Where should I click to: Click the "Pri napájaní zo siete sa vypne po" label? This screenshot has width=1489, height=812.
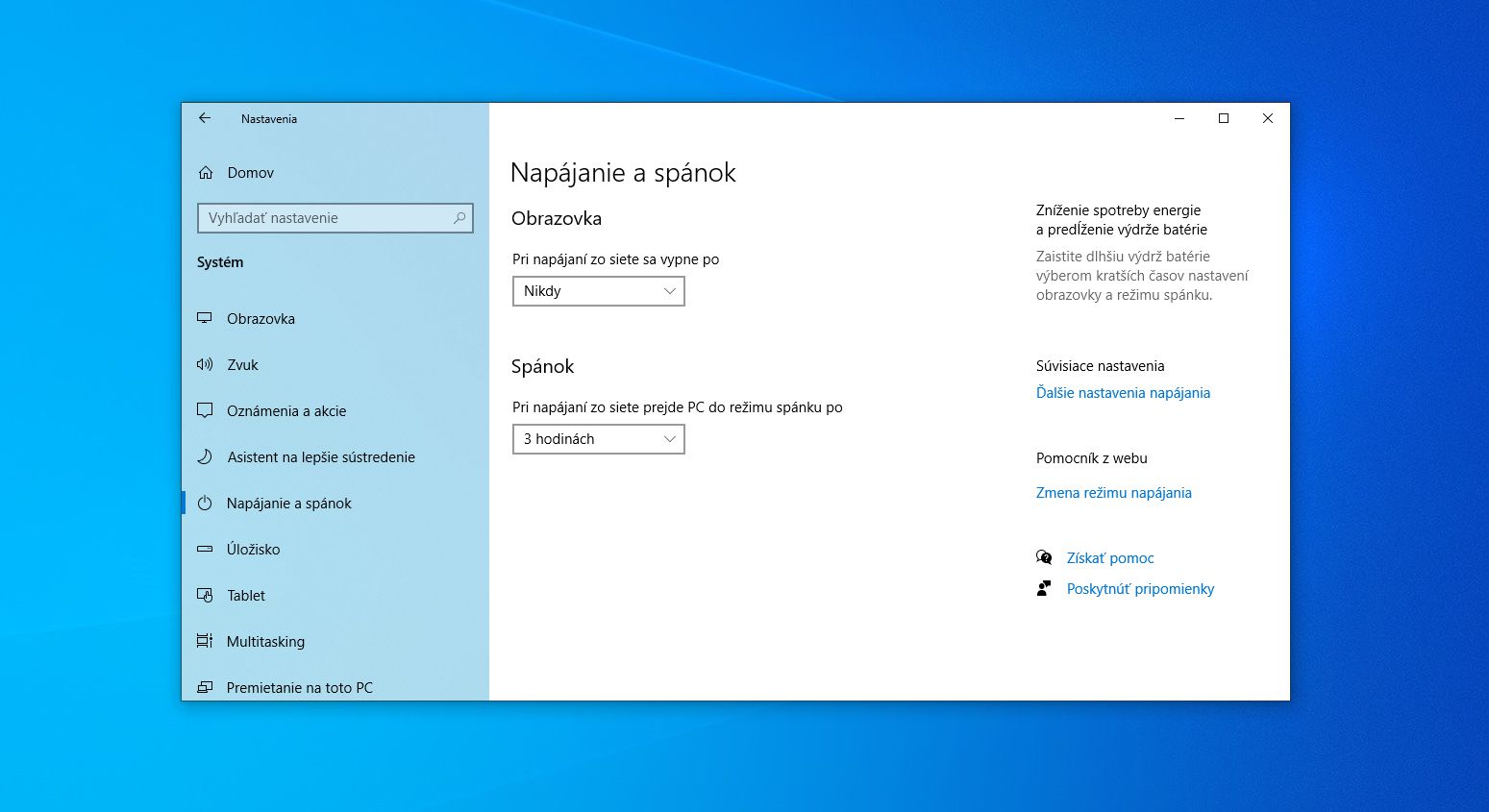(x=615, y=259)
